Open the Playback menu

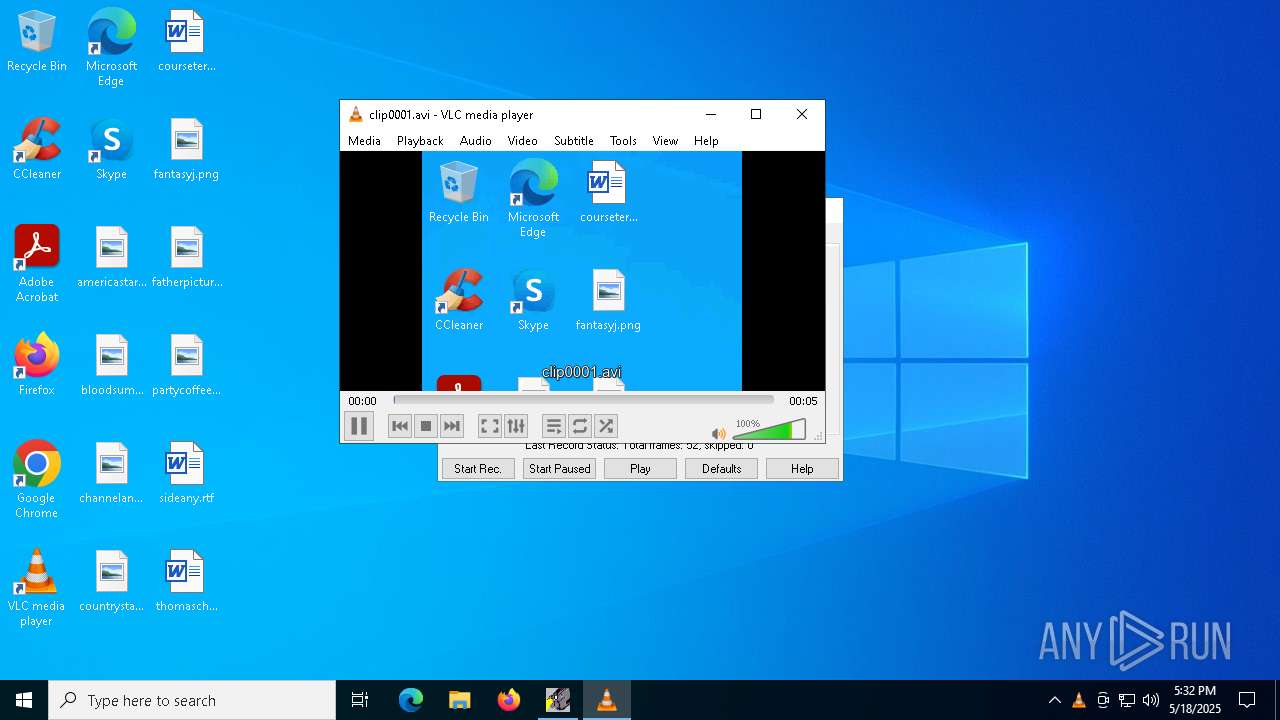click(x=420, y=141)
